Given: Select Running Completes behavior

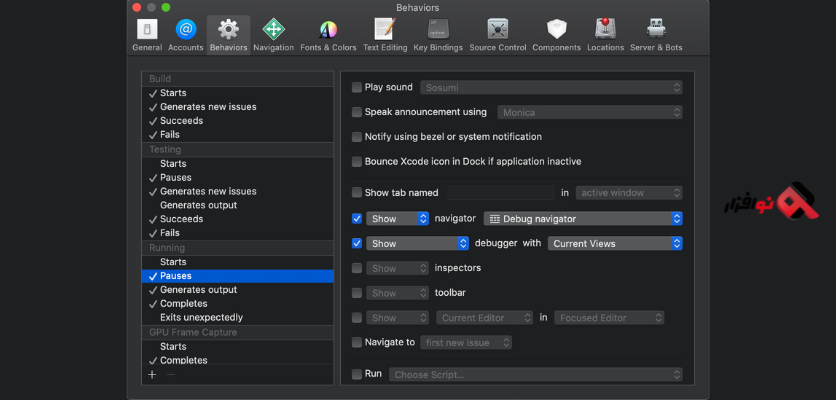Looking at the screenshot, I should 238,303.
